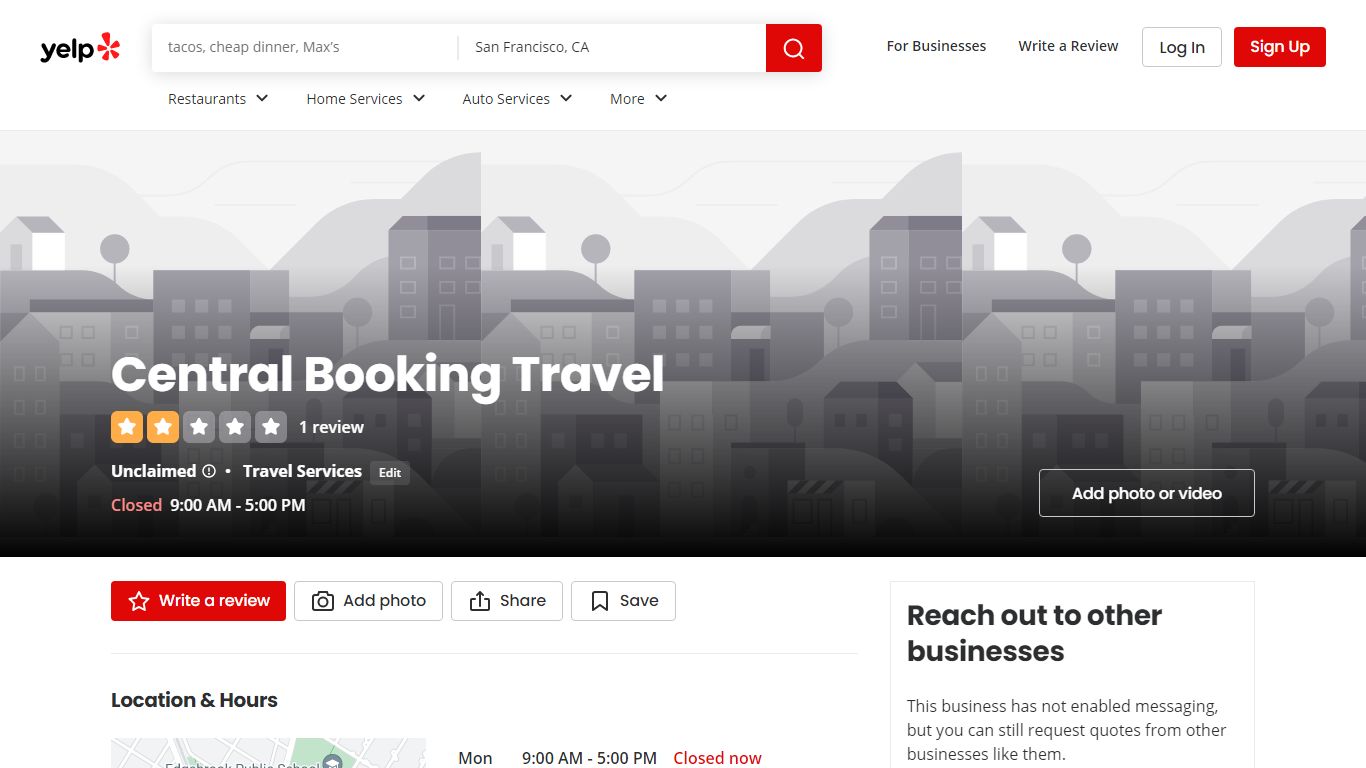Open the Travel Services category link
1366x768 pixels.
click(x=302, y=471)
